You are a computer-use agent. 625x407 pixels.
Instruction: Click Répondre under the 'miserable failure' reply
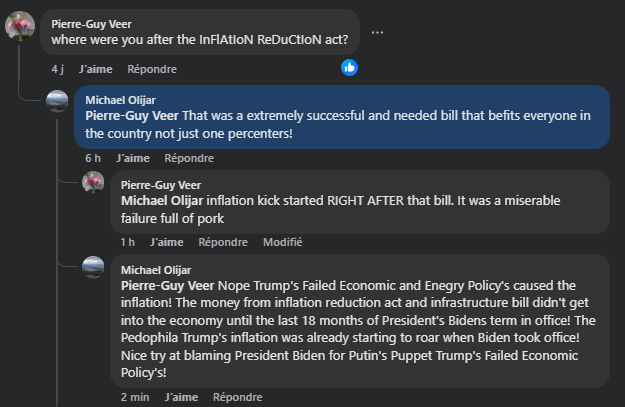coord(223,242)
